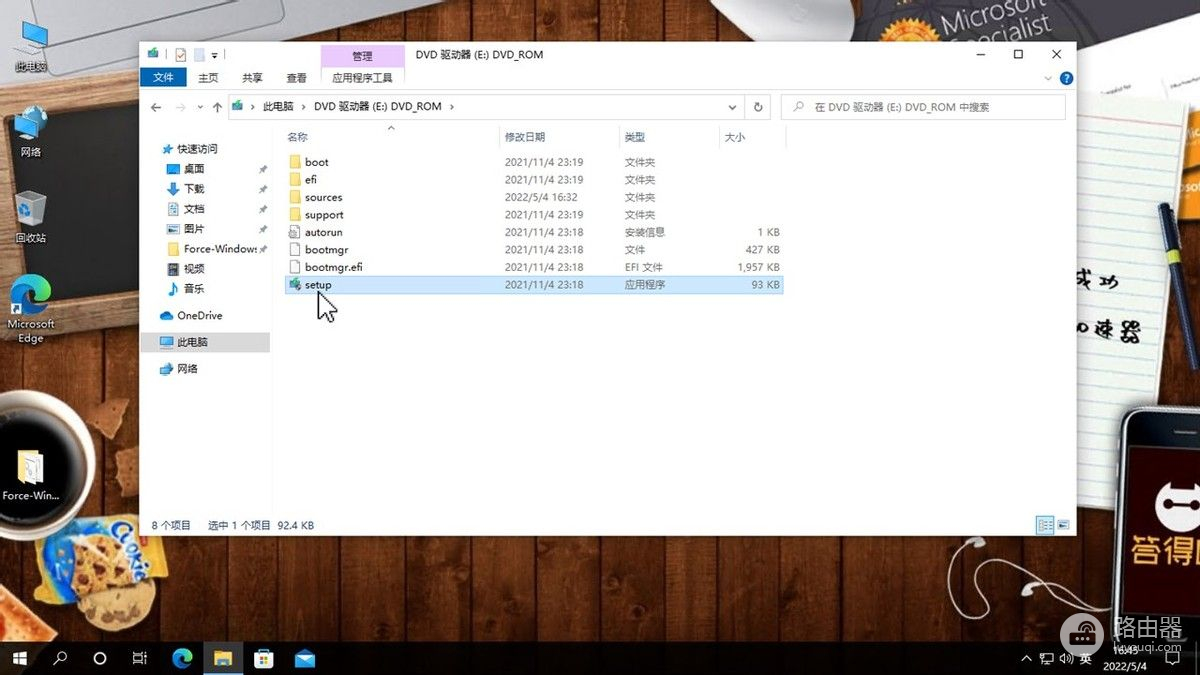Open Microsoft Store from the taskbar
This screenshot has width=1200, height=675.
[x=264, y=658]
